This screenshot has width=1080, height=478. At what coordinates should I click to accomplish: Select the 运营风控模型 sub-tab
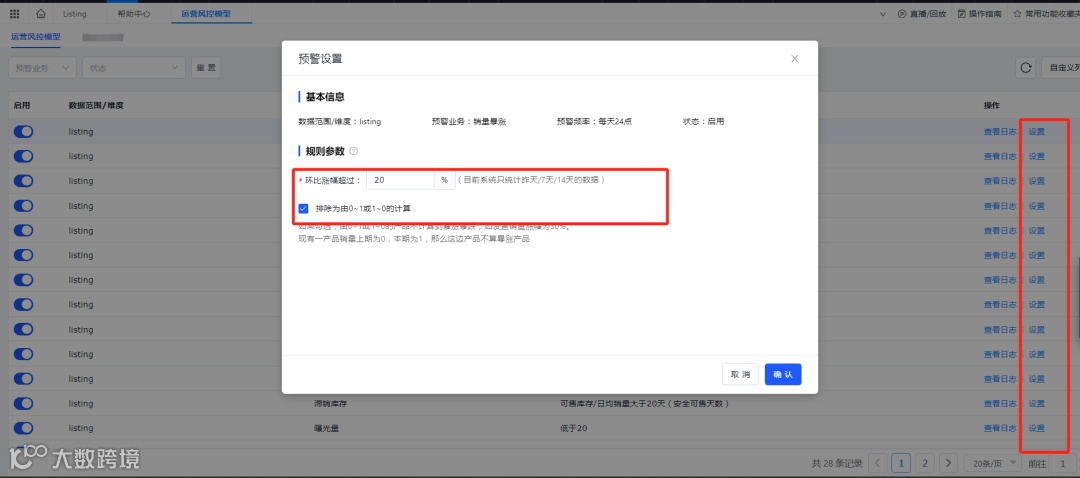(35, 37)
